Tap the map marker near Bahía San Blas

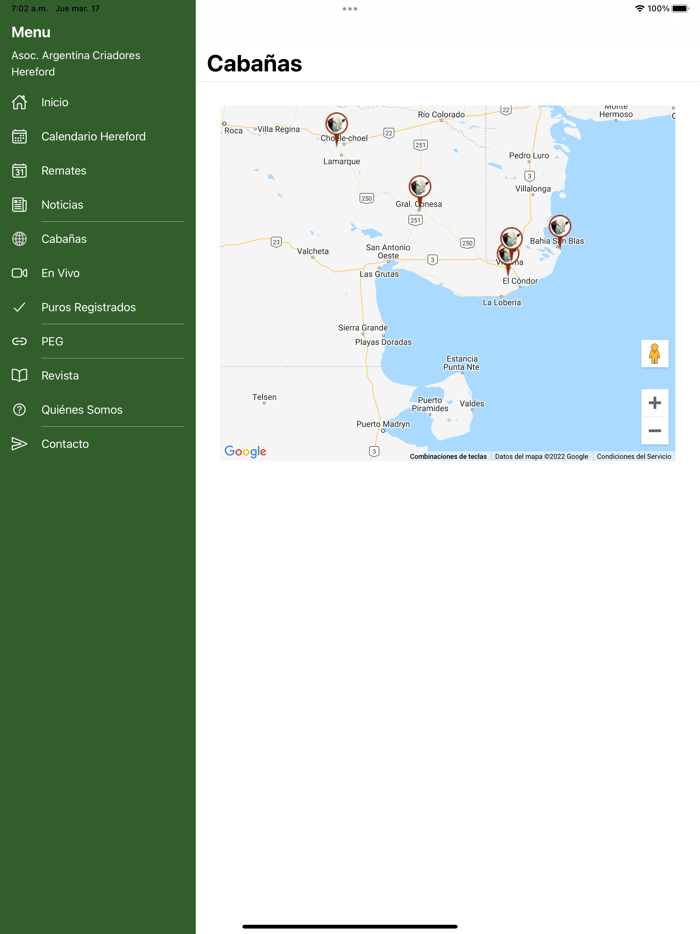pyautogui.click(x=560, y=228)
